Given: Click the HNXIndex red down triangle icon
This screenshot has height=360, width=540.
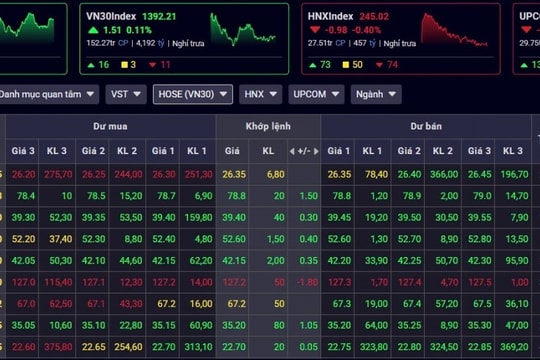Looking at the screenshot, I should coord(315,30).
